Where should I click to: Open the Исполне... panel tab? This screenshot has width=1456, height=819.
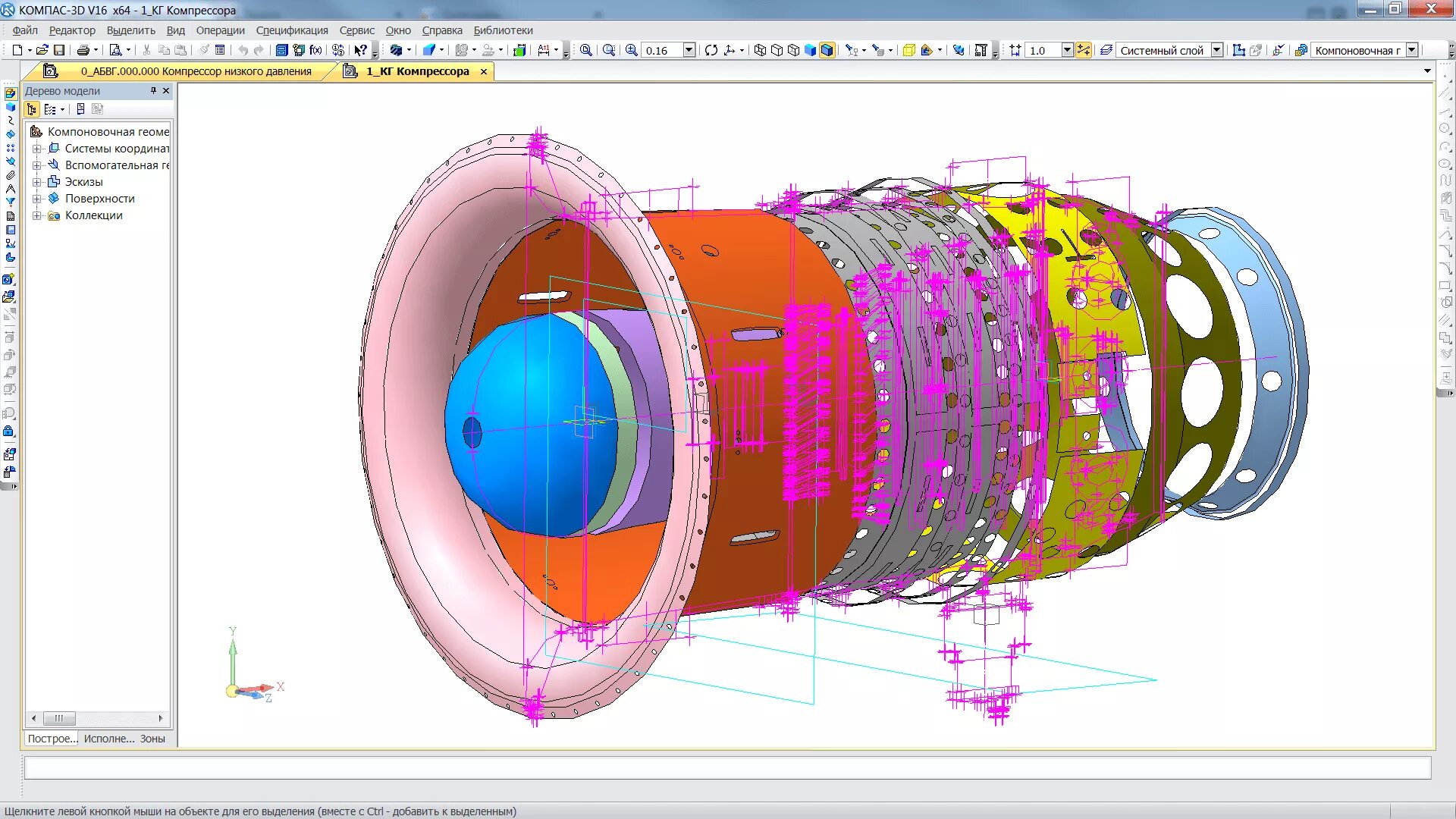[108, 739]
